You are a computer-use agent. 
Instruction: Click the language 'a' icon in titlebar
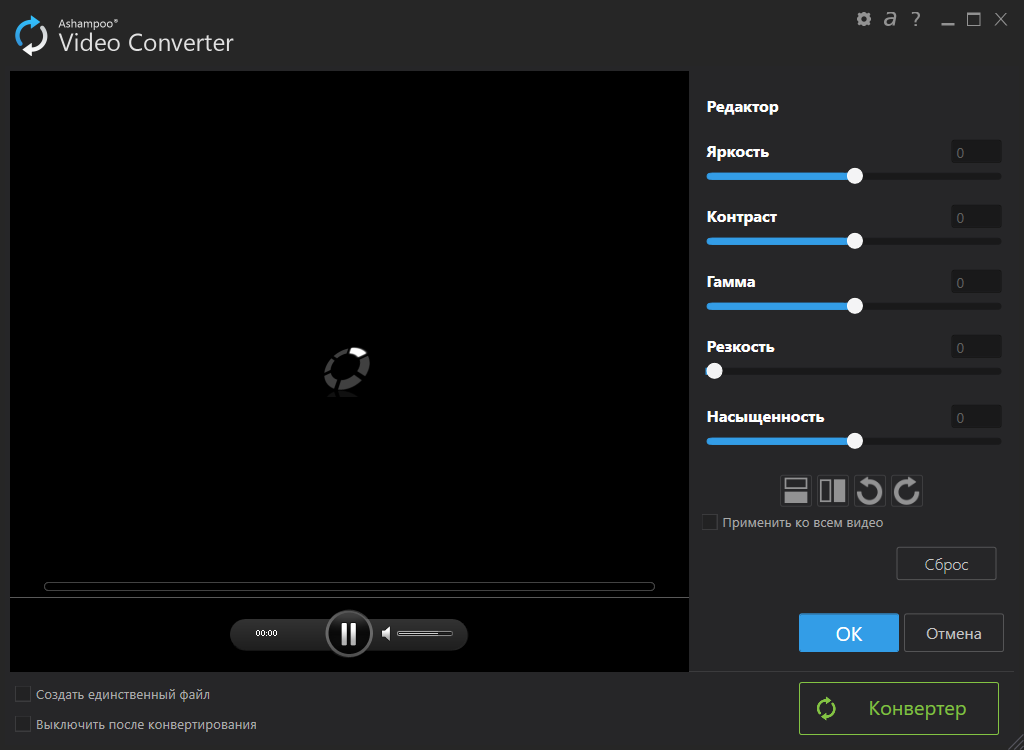[889, 18]
